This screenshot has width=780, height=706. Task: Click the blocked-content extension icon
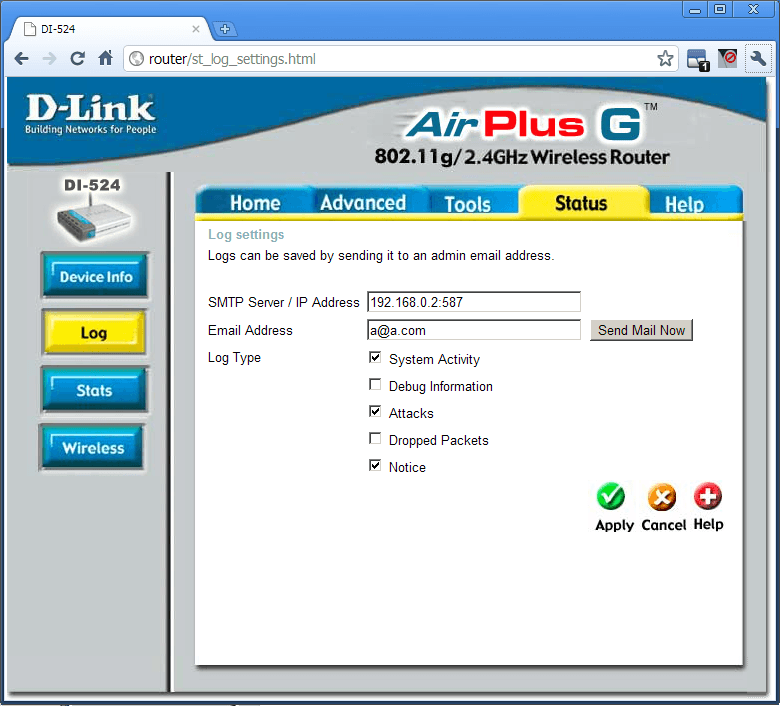pos(727,59)
